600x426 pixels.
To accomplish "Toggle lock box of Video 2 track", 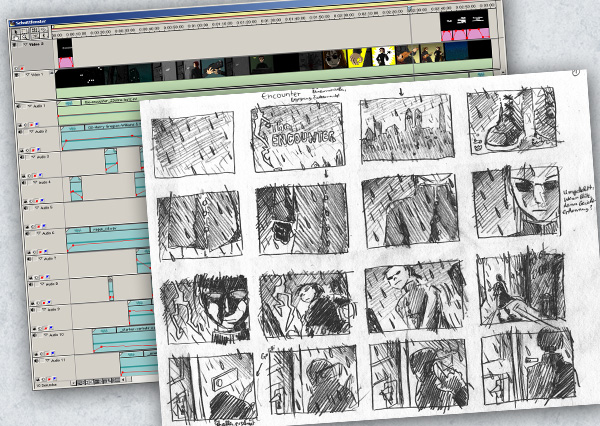I will pos(20,45).
